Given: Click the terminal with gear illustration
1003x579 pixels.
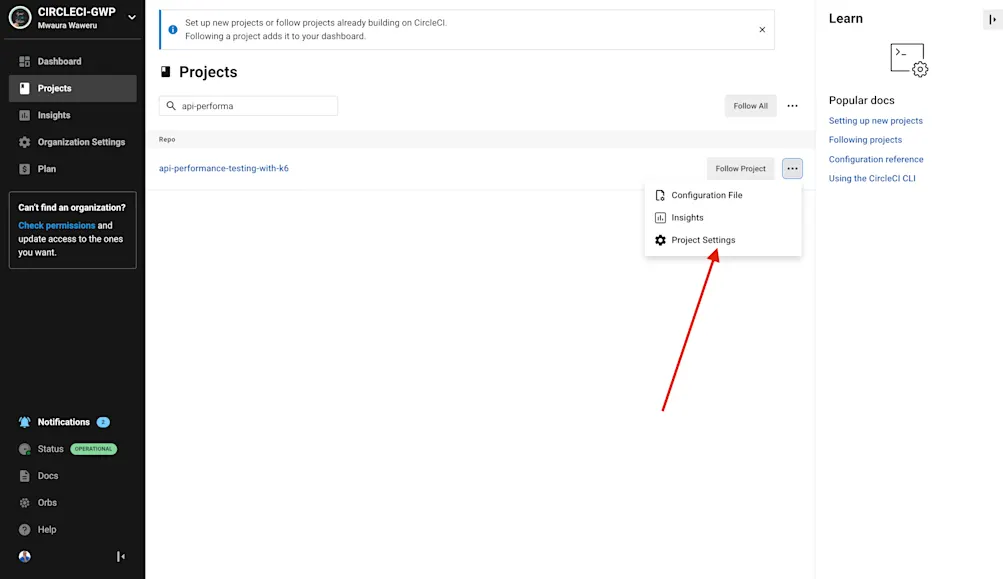Looking at the screenshot, I should click(x=908, y=60).
